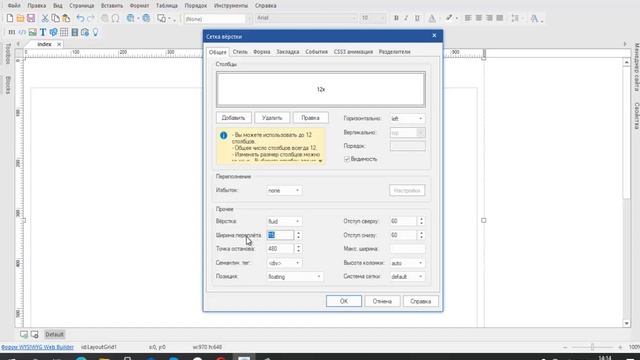Click the Align center icon

[x=478, y=18]
